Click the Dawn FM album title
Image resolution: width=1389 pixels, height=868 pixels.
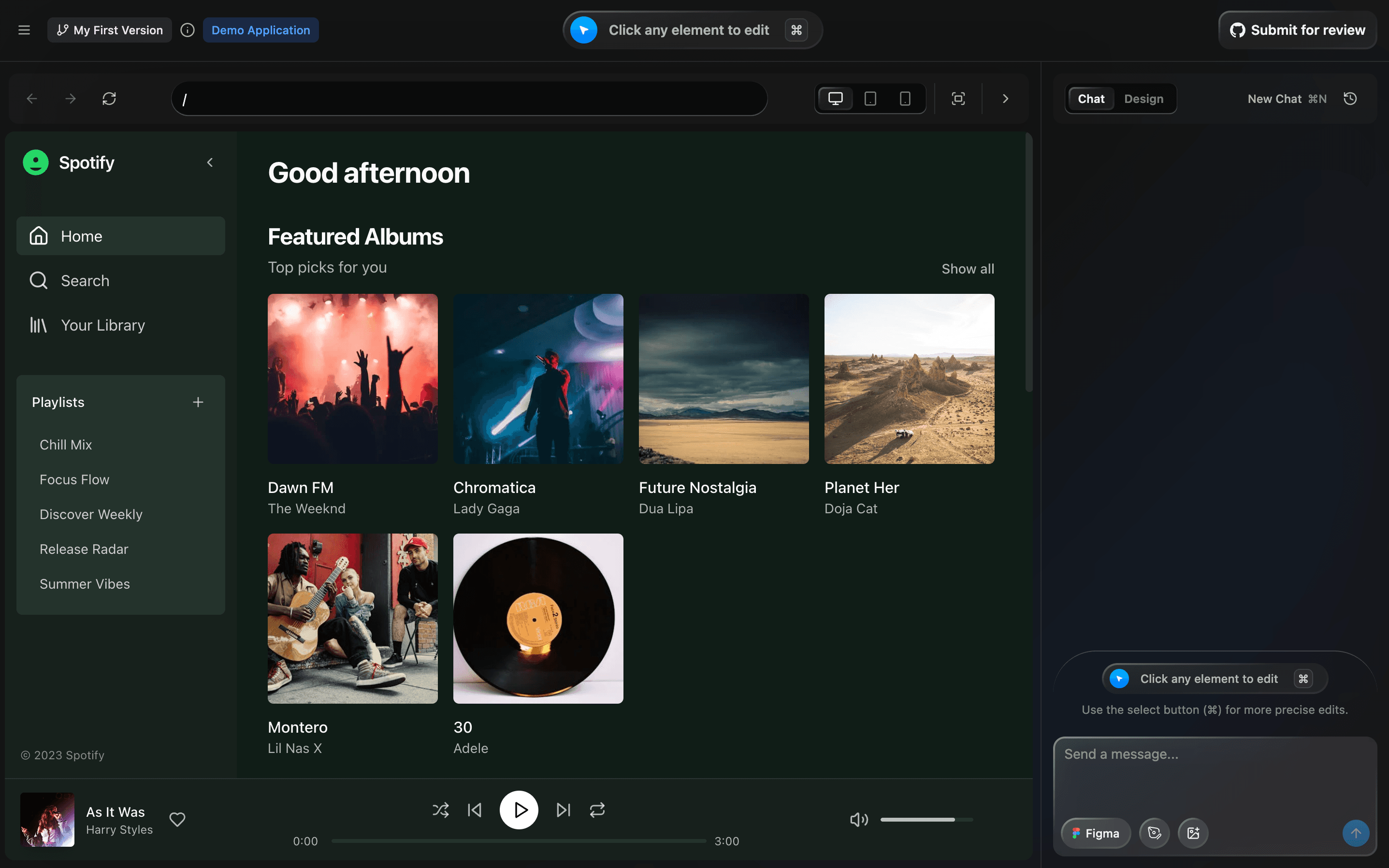(301, 487)
